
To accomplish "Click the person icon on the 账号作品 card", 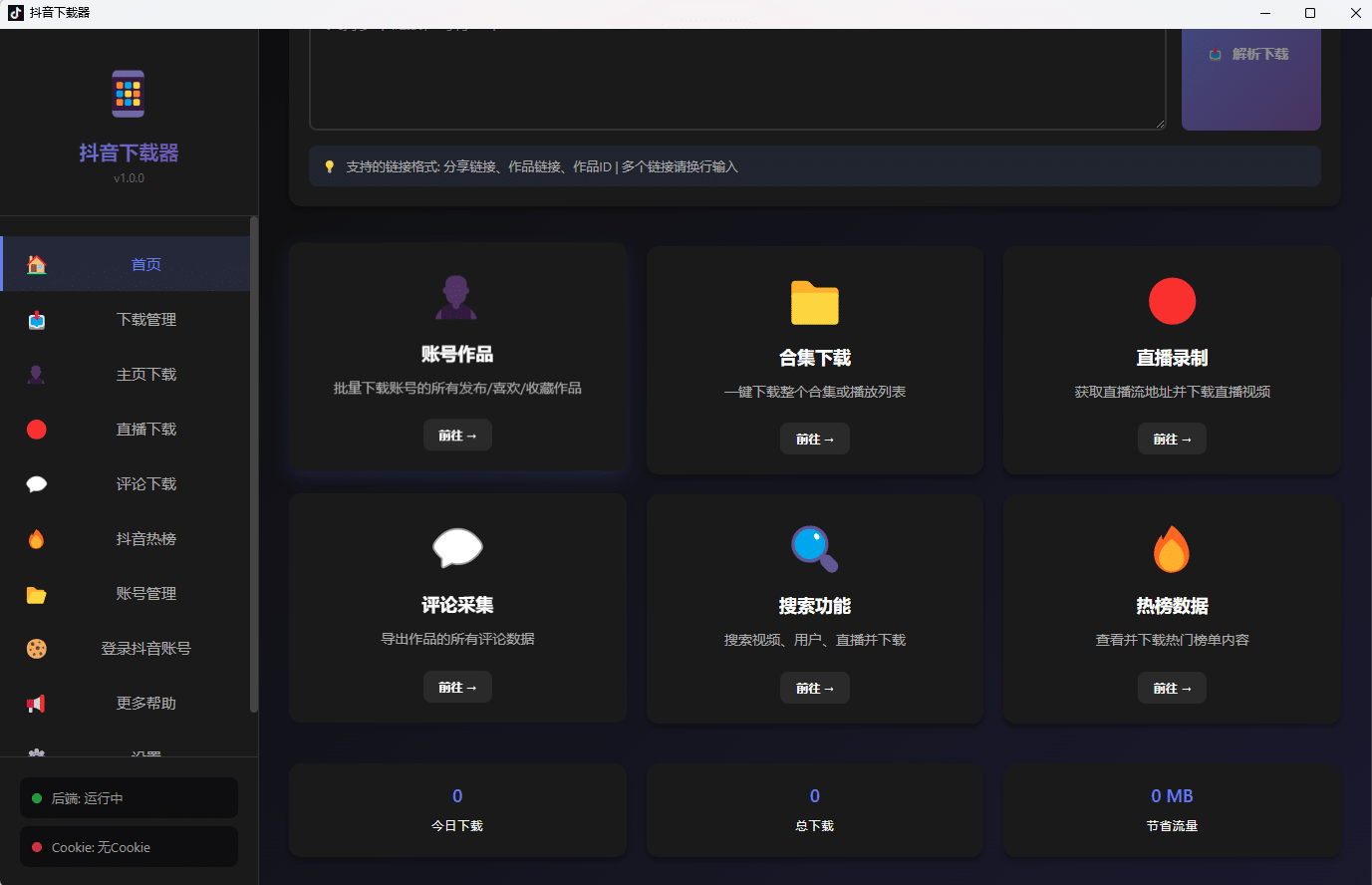I will tap(456, 296).
